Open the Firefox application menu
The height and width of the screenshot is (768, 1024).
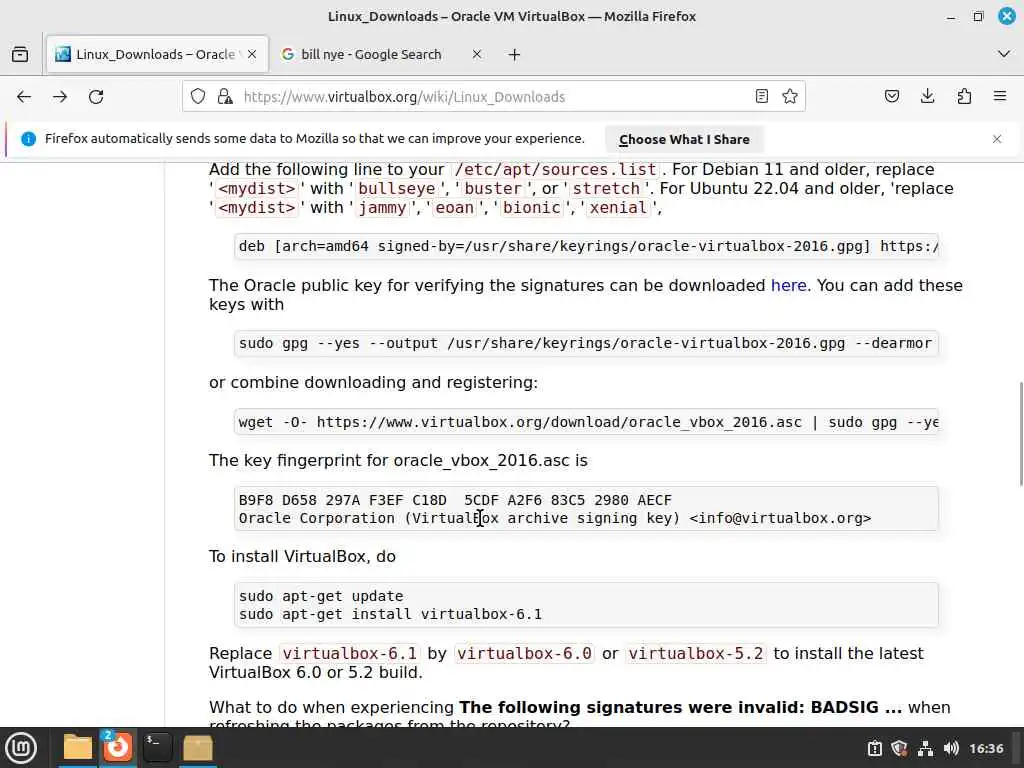coord(1000,97)
